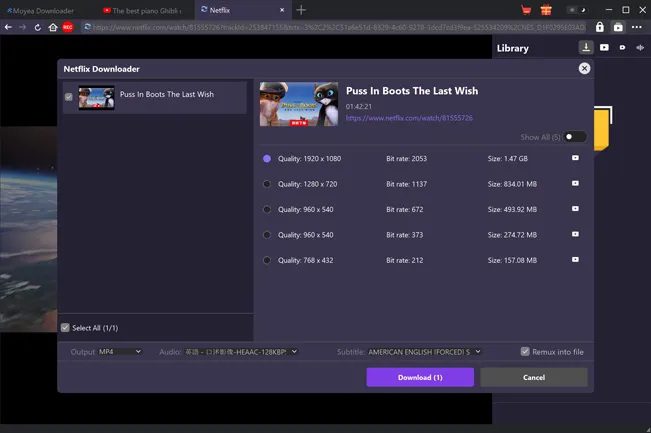651x433 pixels.
Task: Click the padlock icon beside address bar
Action: pos(600,27)
